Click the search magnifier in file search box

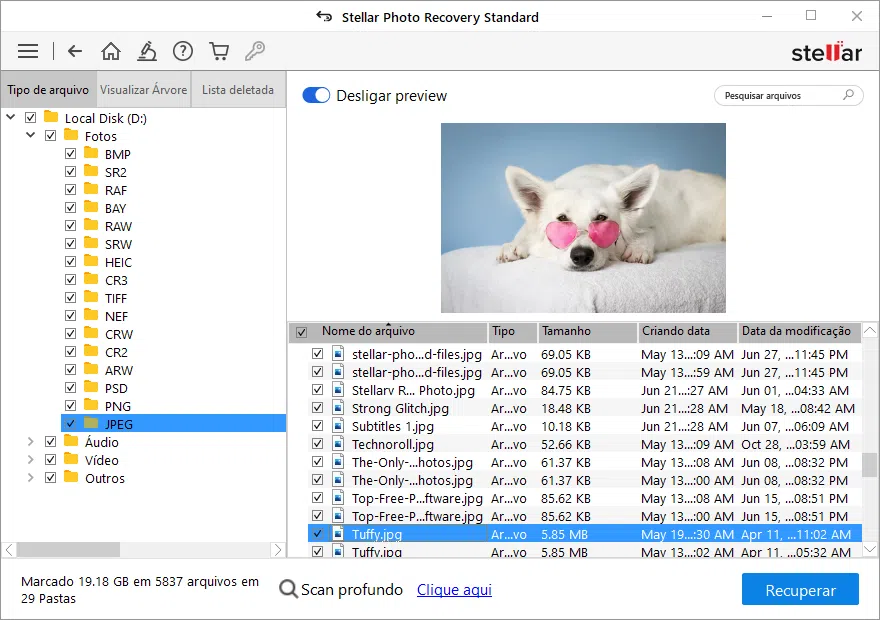click(849, 96)
